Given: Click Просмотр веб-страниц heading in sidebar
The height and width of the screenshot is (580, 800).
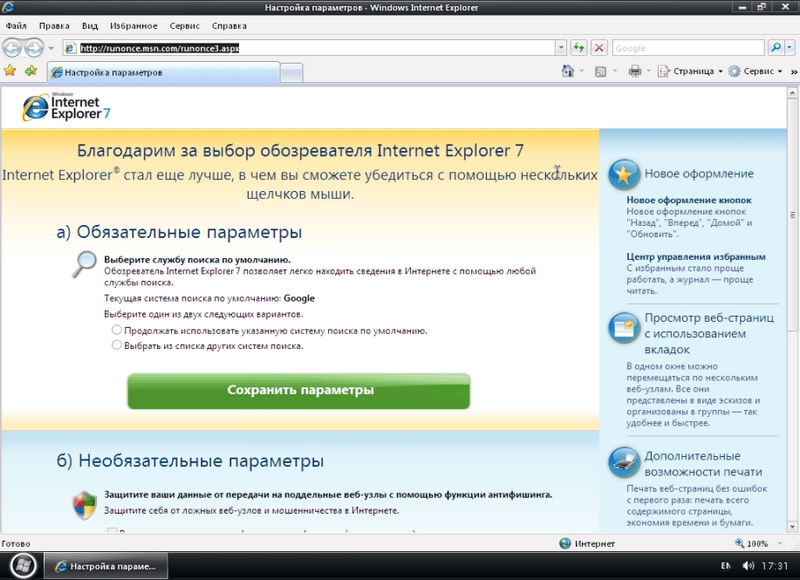Looking at the screenshot, I should (x=709, y=334).
